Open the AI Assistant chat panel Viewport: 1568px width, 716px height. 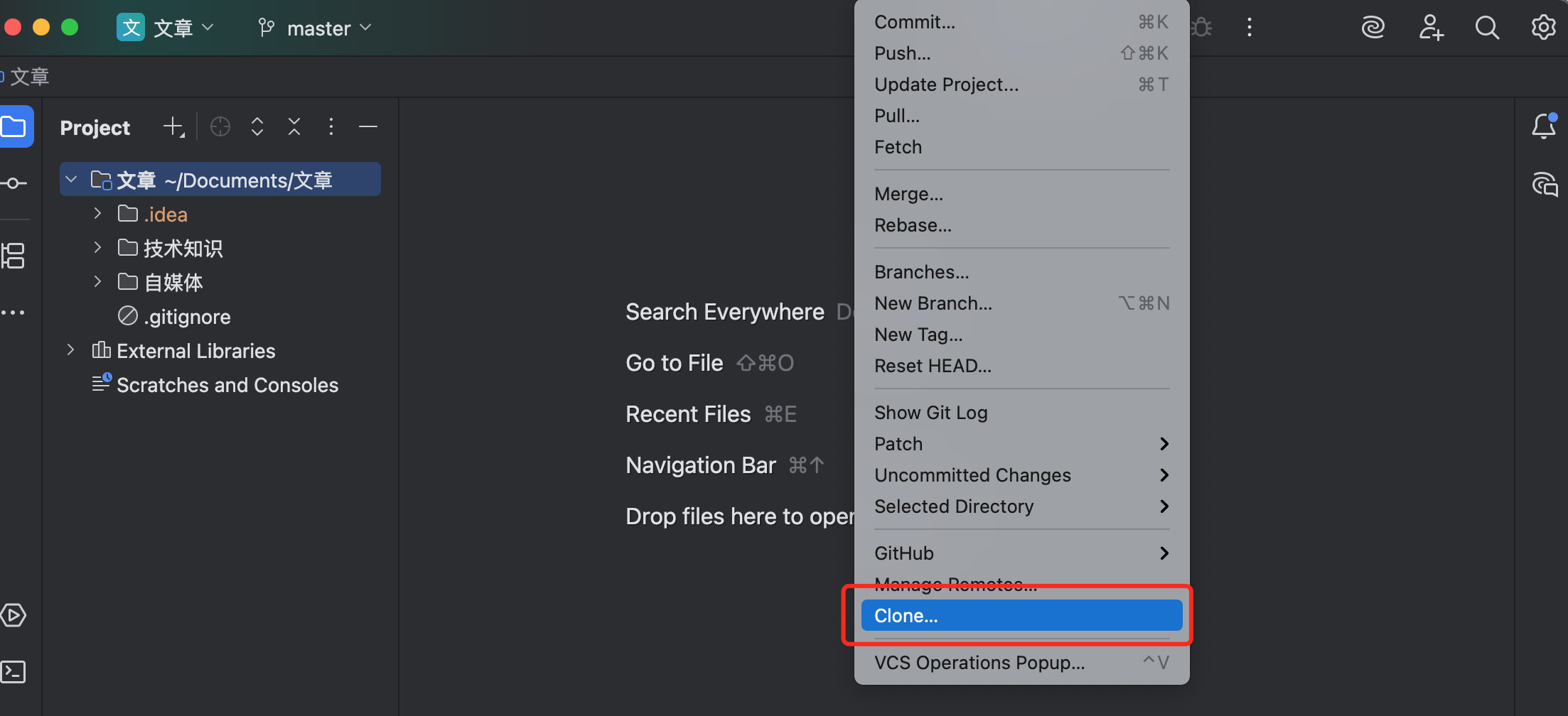tap(1545, 184)
